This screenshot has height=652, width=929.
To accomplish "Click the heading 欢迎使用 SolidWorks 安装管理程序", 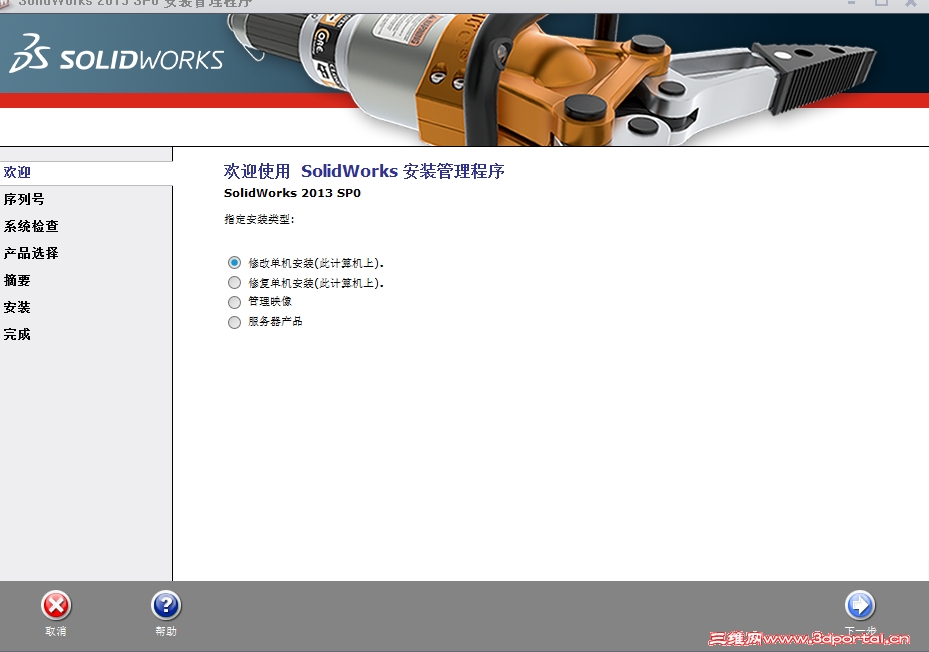I will [364, 171].
